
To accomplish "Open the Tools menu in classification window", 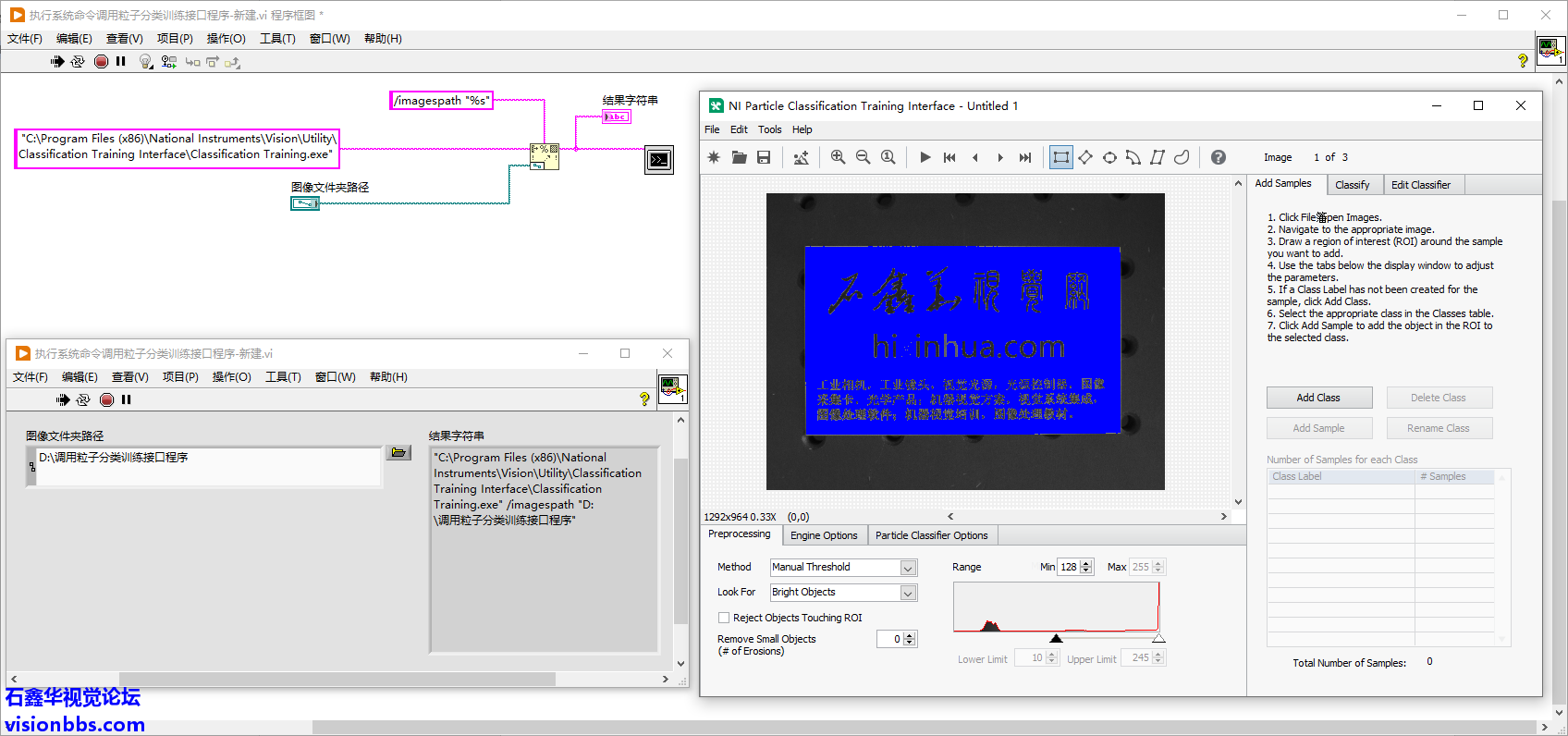I will [x=769, y=129].
